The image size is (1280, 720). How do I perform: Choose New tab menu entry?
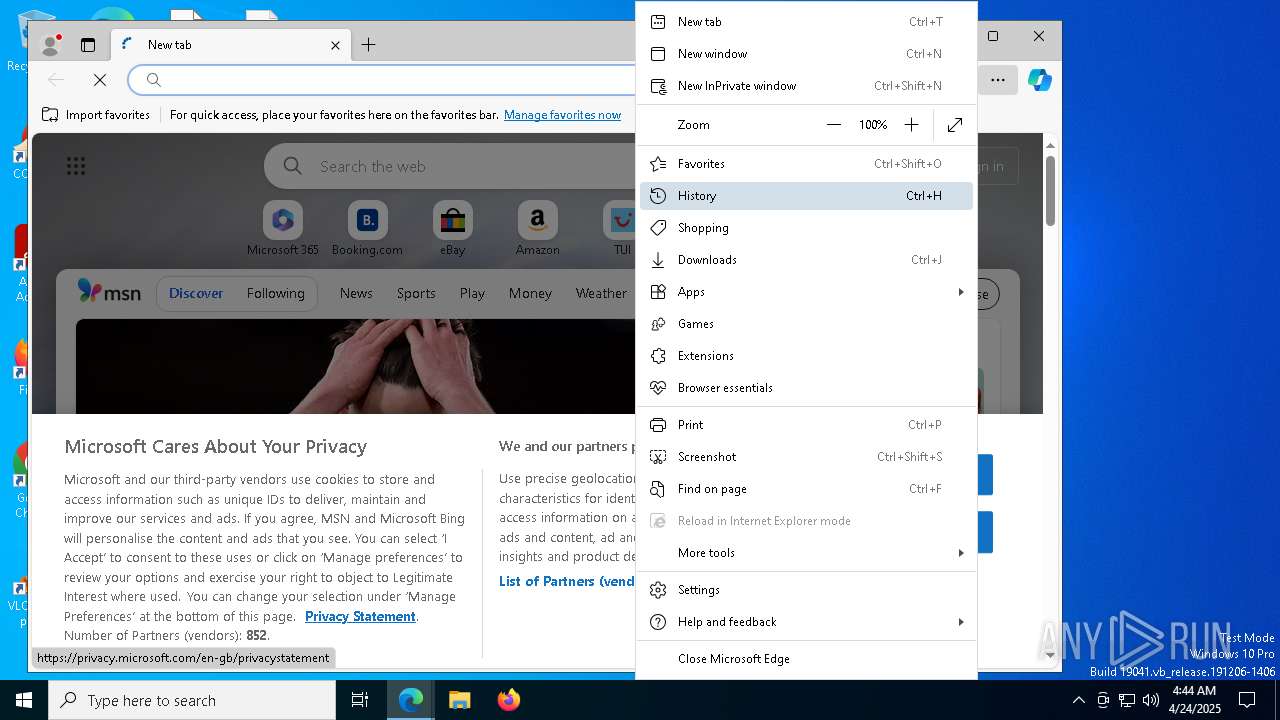(806, 22)
